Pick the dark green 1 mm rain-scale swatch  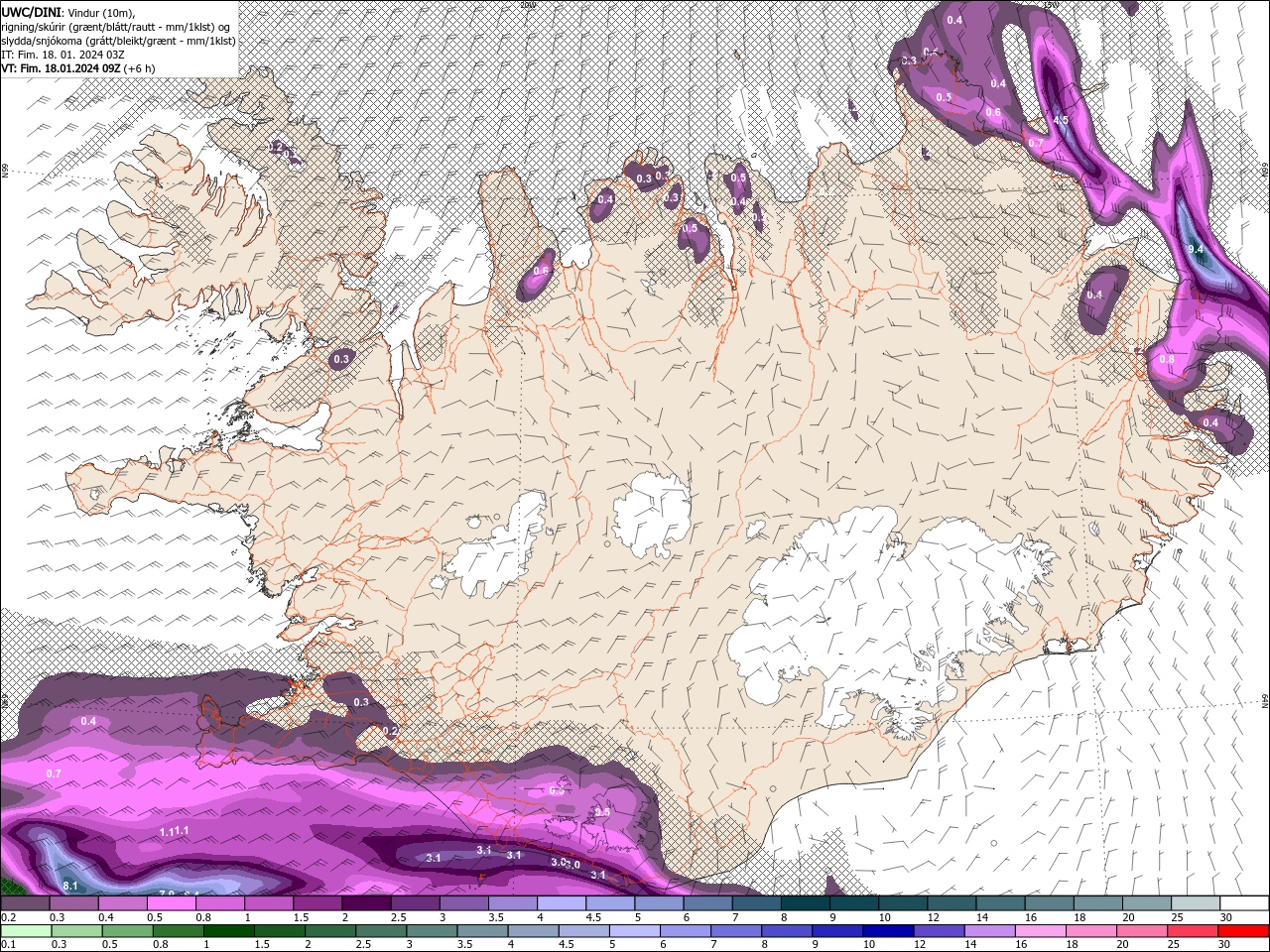tap(228, 931)
